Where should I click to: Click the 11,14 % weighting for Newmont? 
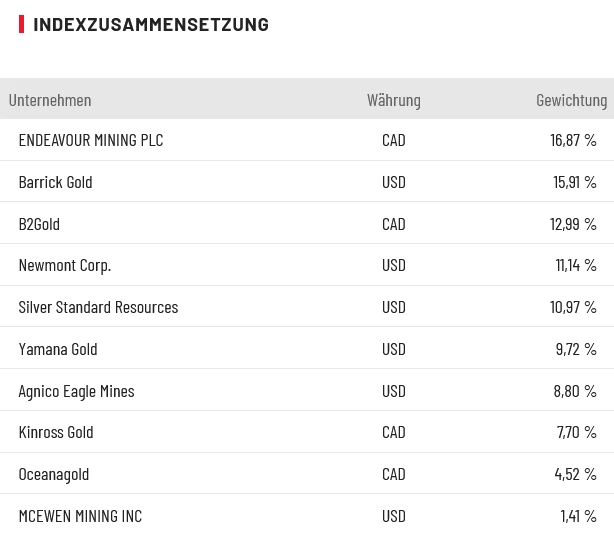tap(575, 265)
